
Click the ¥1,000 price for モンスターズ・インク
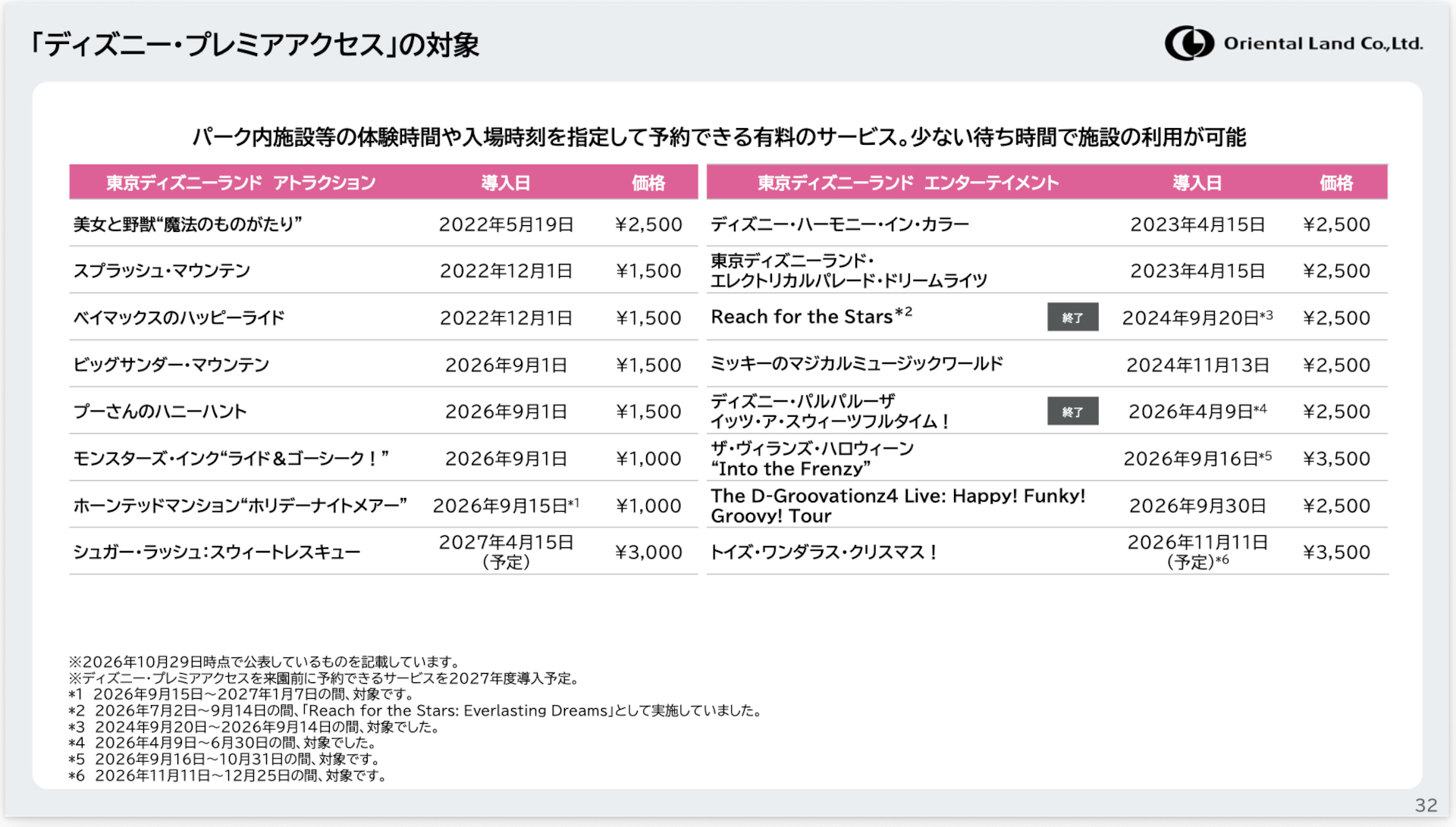point(648,459)
